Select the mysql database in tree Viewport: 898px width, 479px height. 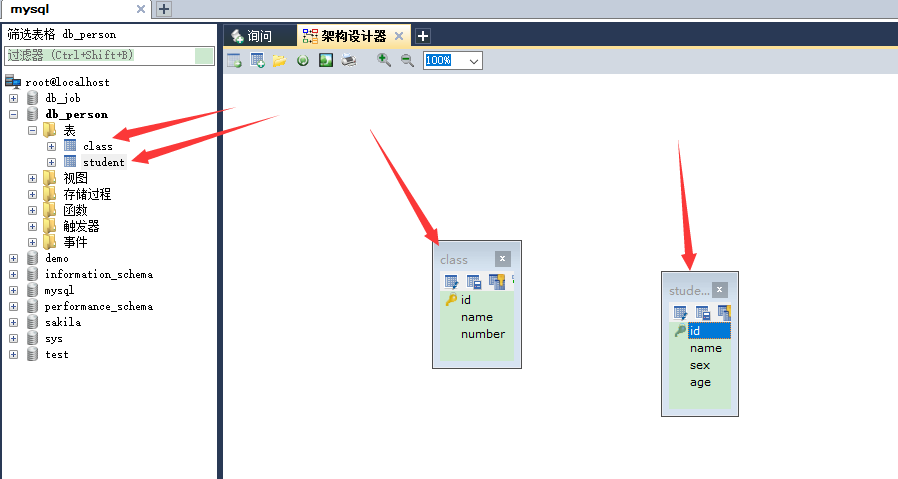[x=59, y=290]
